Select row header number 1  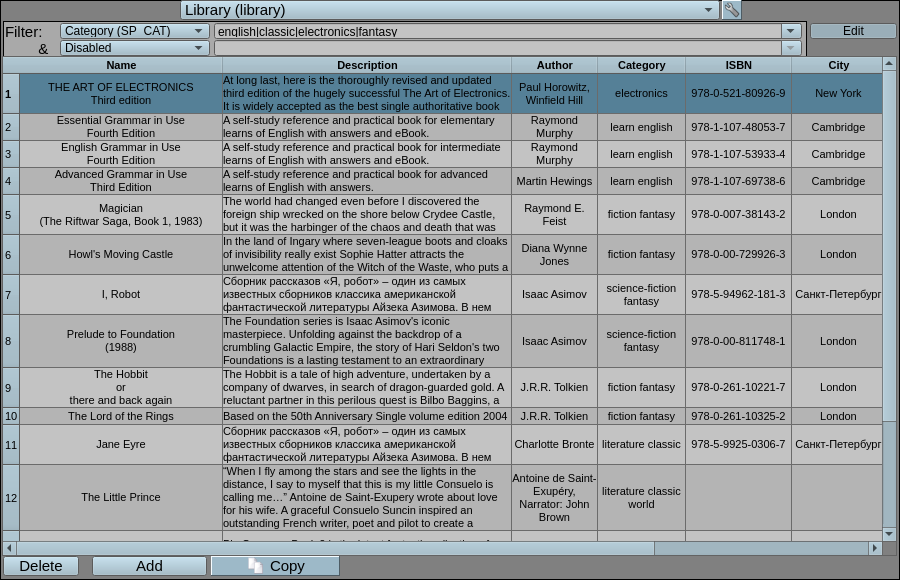click(x=11, y=93)
